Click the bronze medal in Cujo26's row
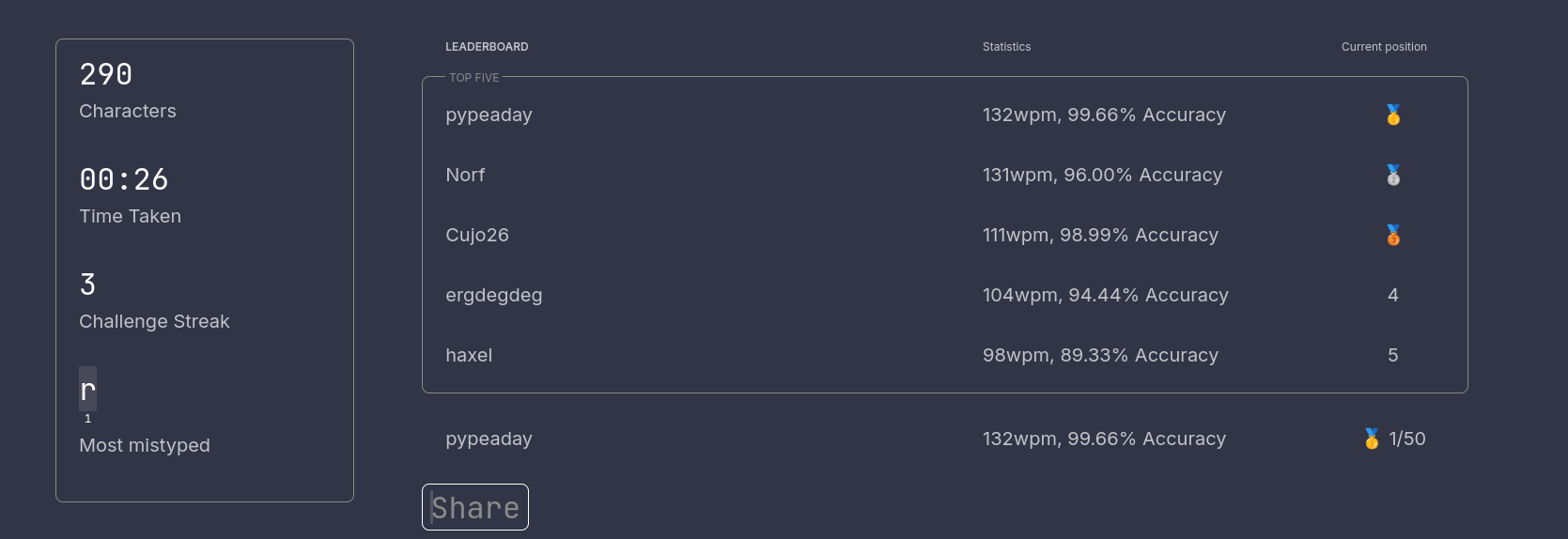This screenshot has width=1568, height=539. (x=1393, y=235)
